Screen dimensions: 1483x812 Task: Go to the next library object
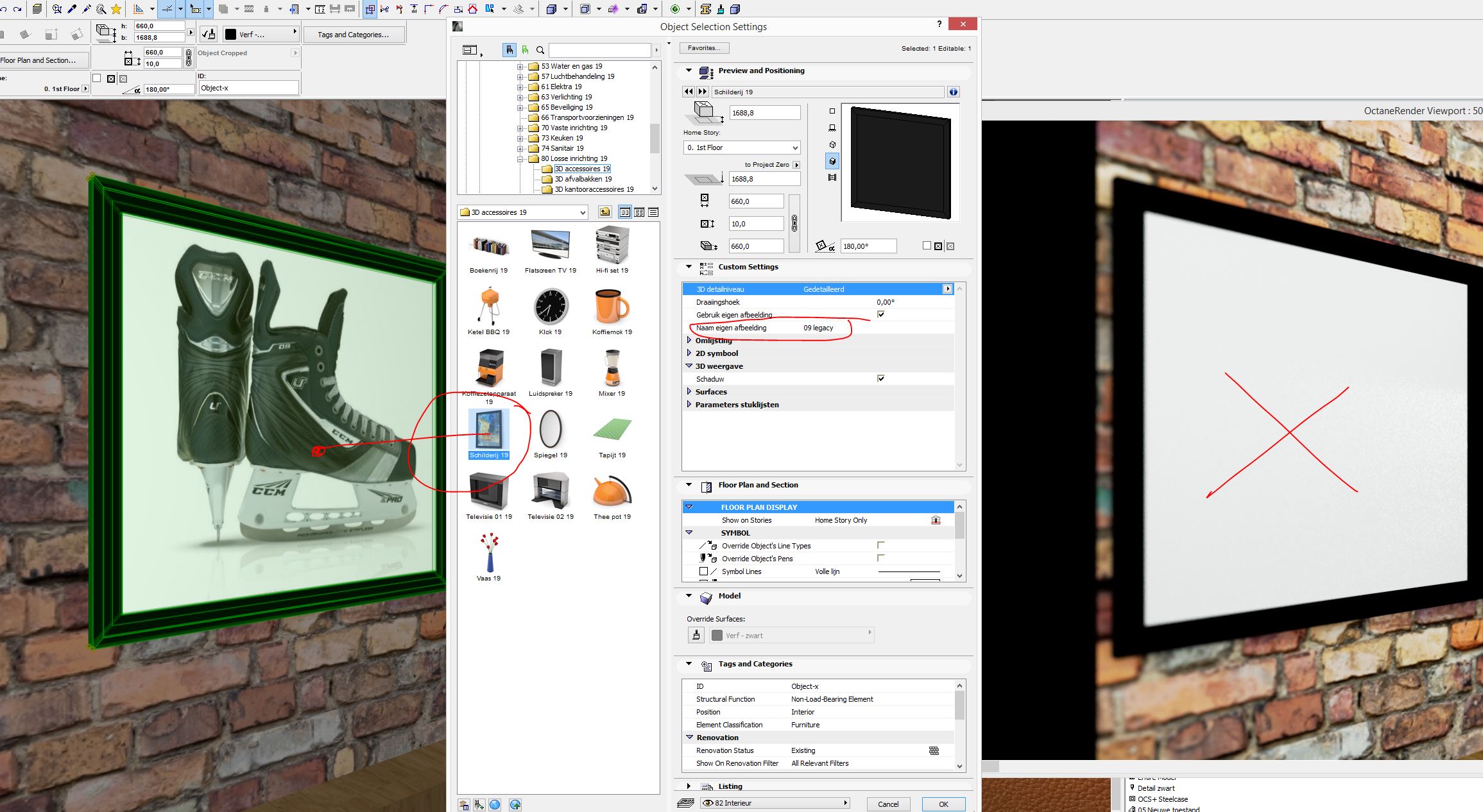click(702, 92)
